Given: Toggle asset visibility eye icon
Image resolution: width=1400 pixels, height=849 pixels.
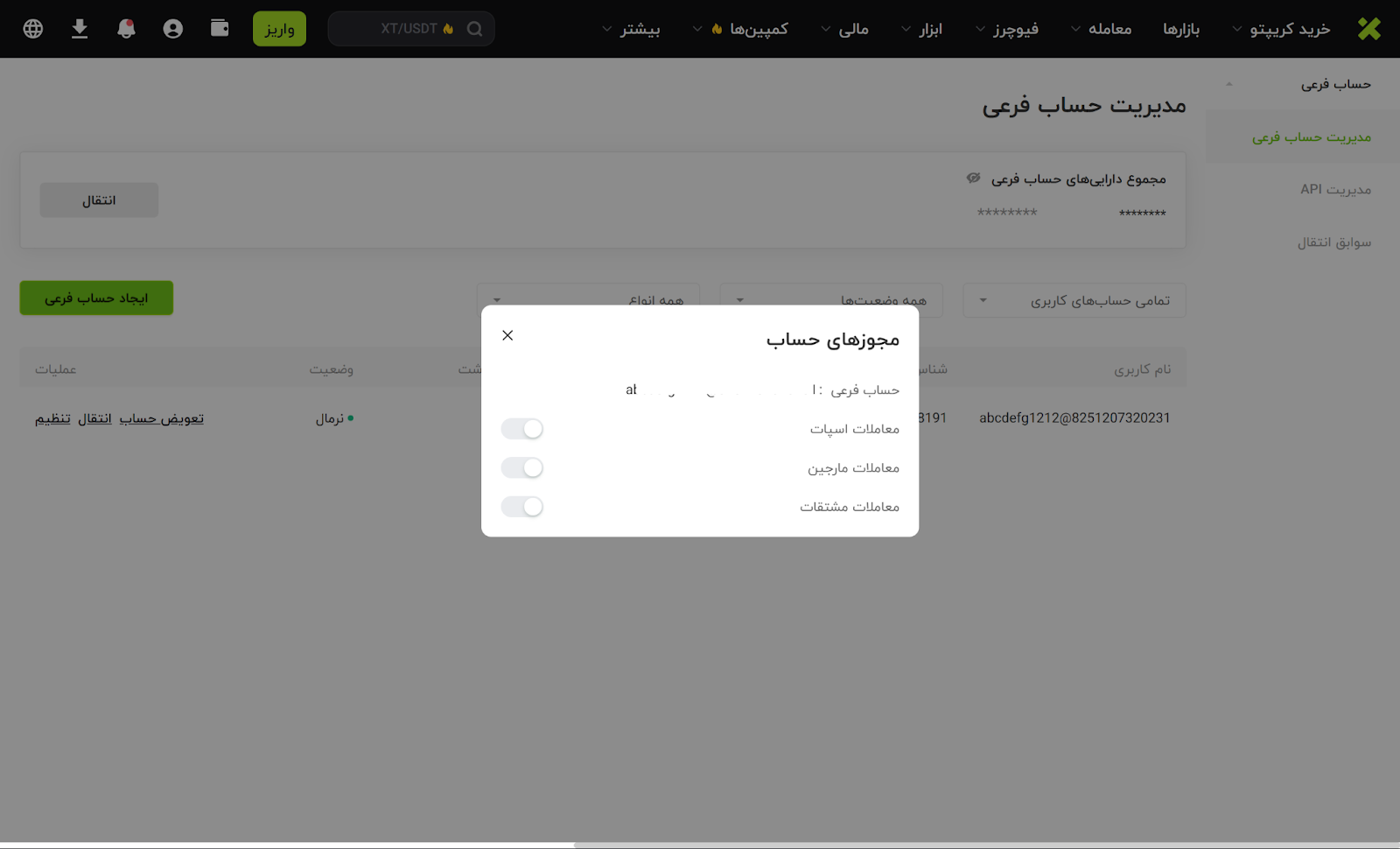Looking at the screenshot, I should coord(973,179).
